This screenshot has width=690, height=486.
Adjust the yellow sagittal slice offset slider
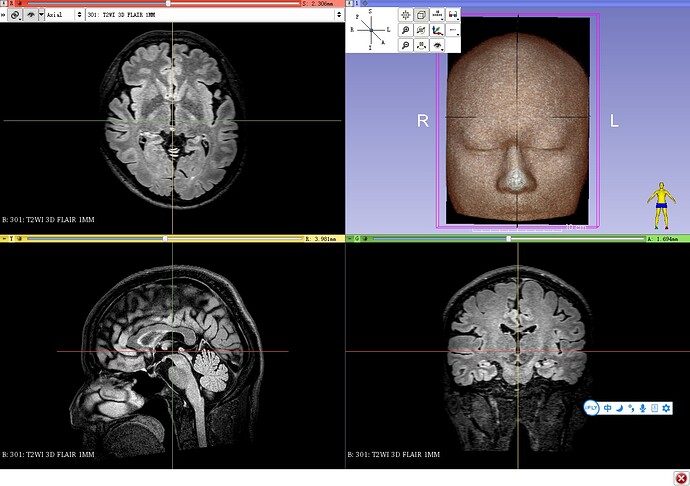pyautogui.click(x=165, y=239)
